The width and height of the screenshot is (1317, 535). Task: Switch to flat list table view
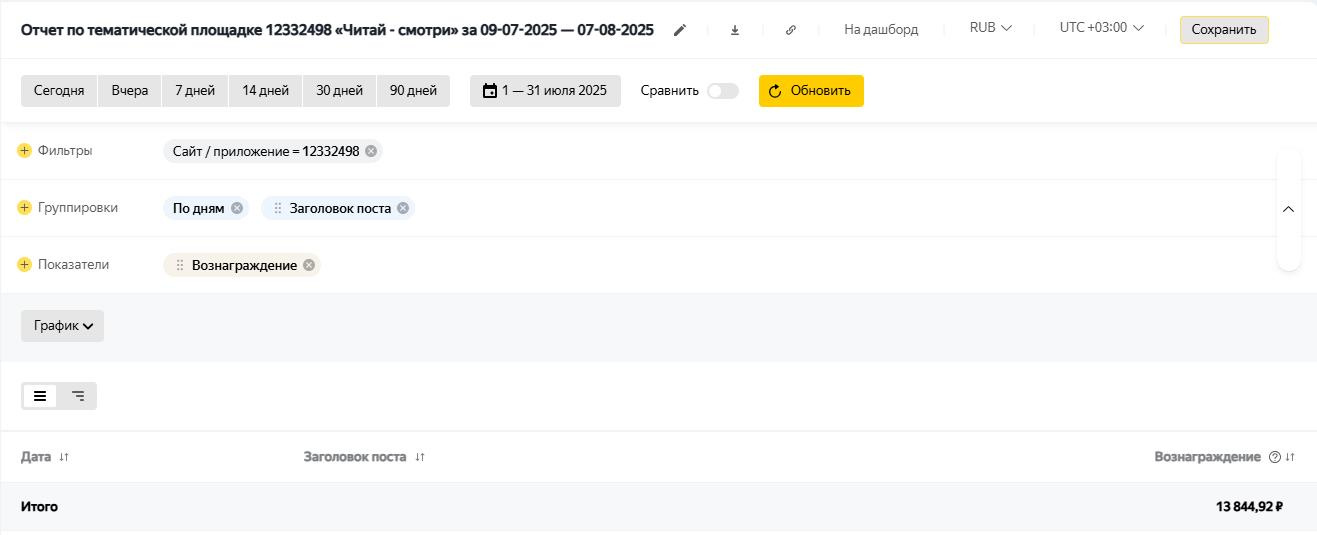coord(40,396)
